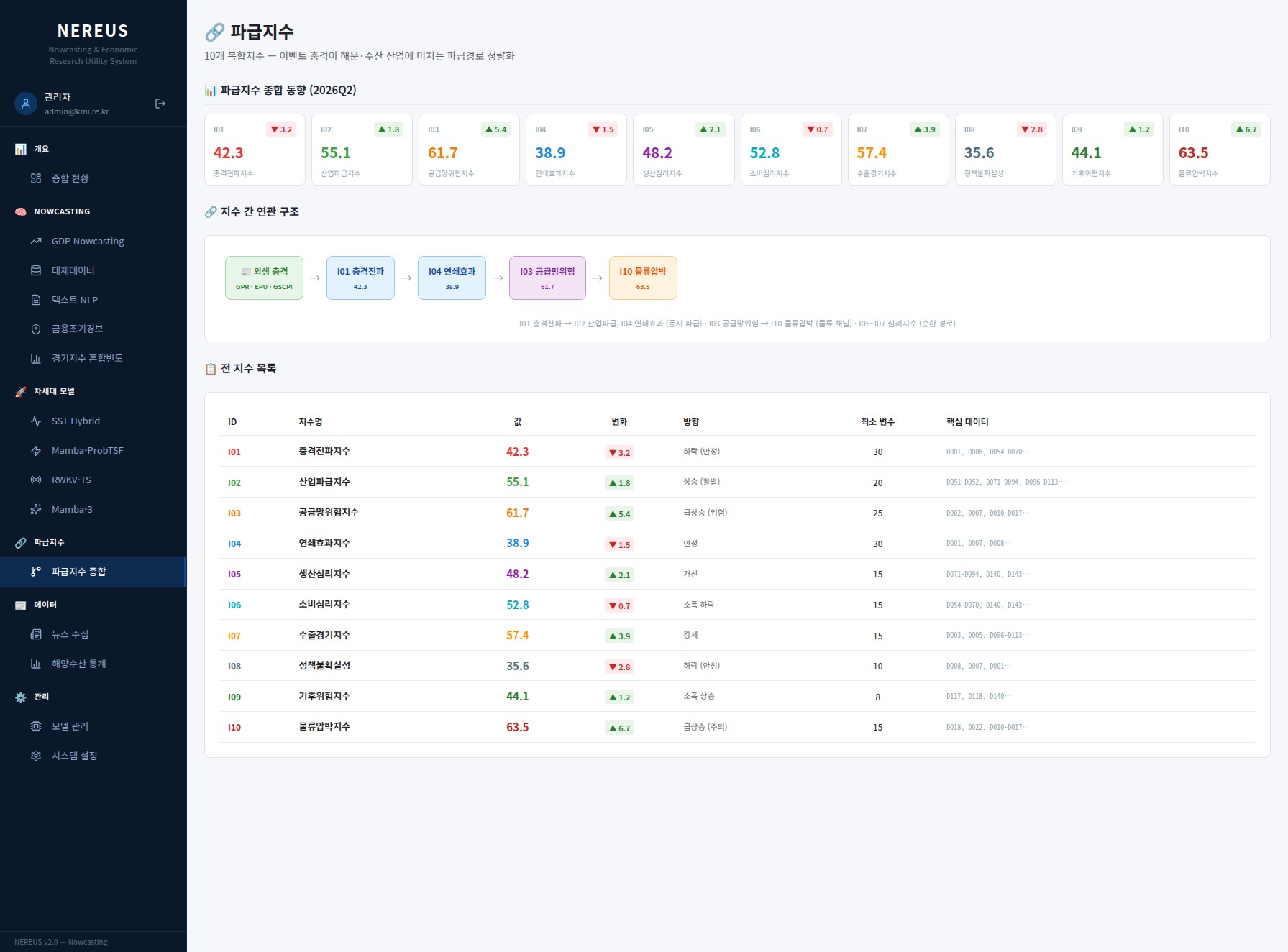Click the 52.8 value in 소비심리지수 row
Image resolution: width=1288 pixels, height=952 pixels.
[517, 605]
